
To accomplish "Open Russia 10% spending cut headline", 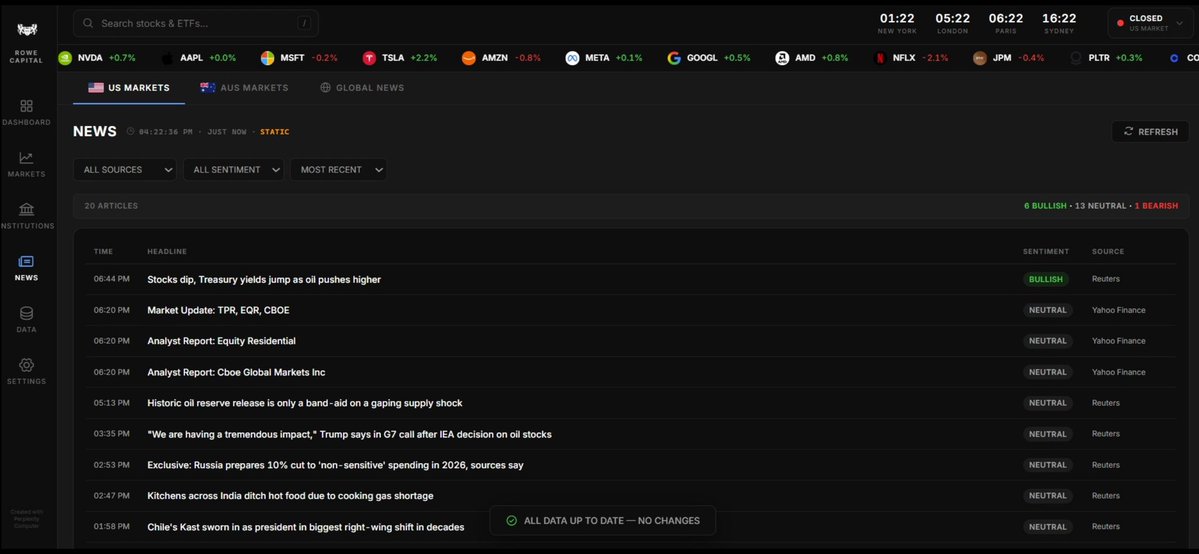I will (x=335, y=465).
